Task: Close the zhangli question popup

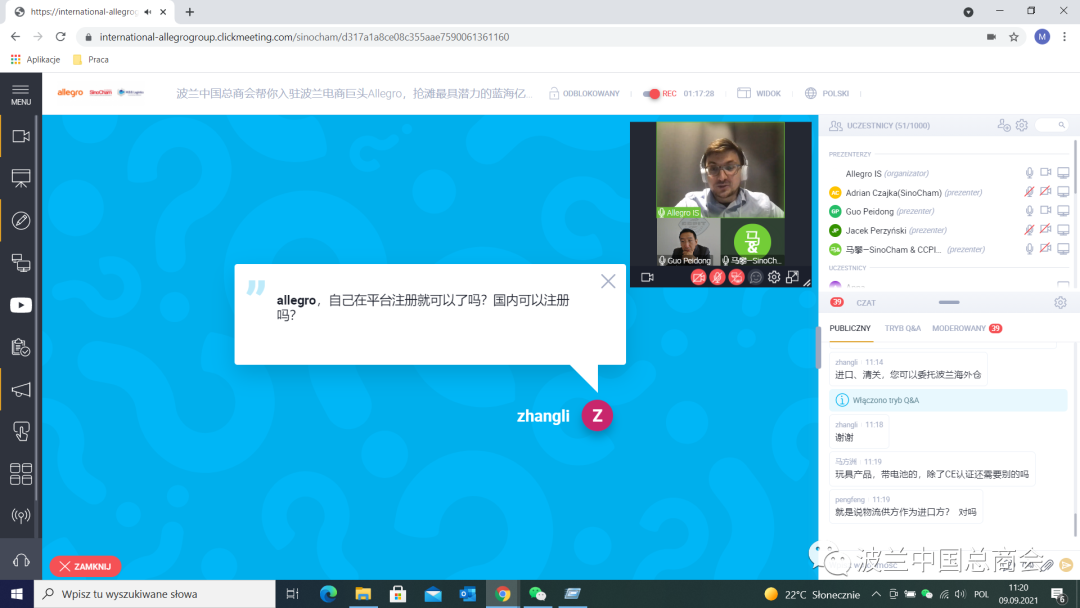Action: [x=608, y=281]
